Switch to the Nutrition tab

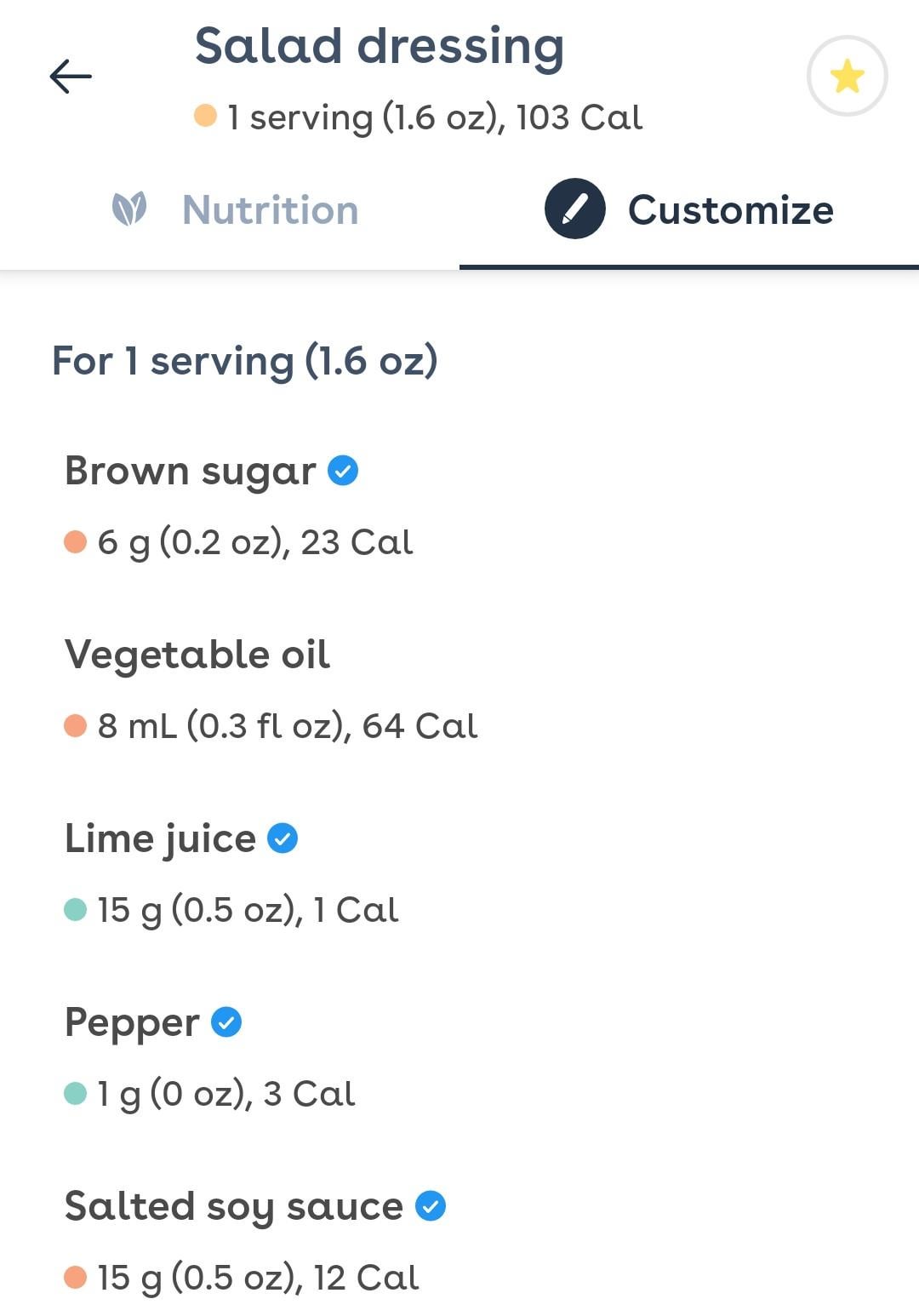coord(270,210)
